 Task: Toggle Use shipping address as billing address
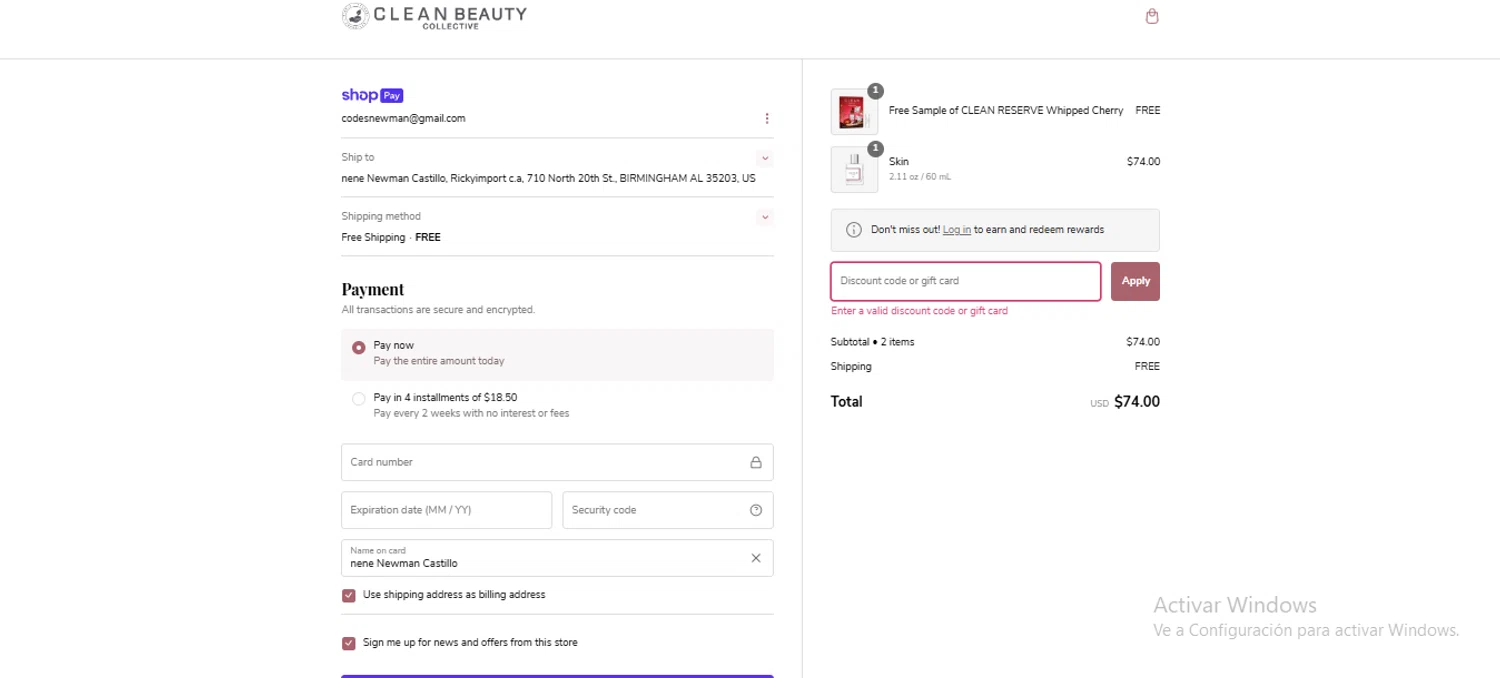click(x=348, y=595)
